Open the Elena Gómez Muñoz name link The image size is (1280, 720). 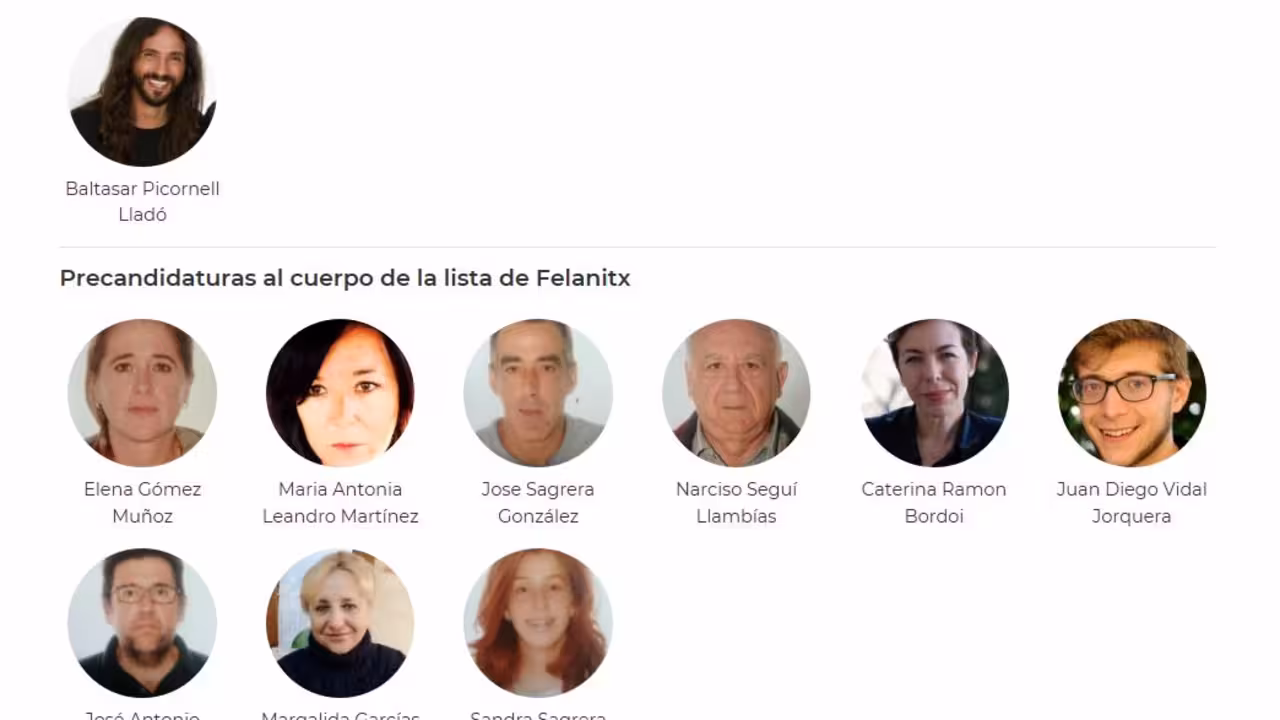[142, 502]
